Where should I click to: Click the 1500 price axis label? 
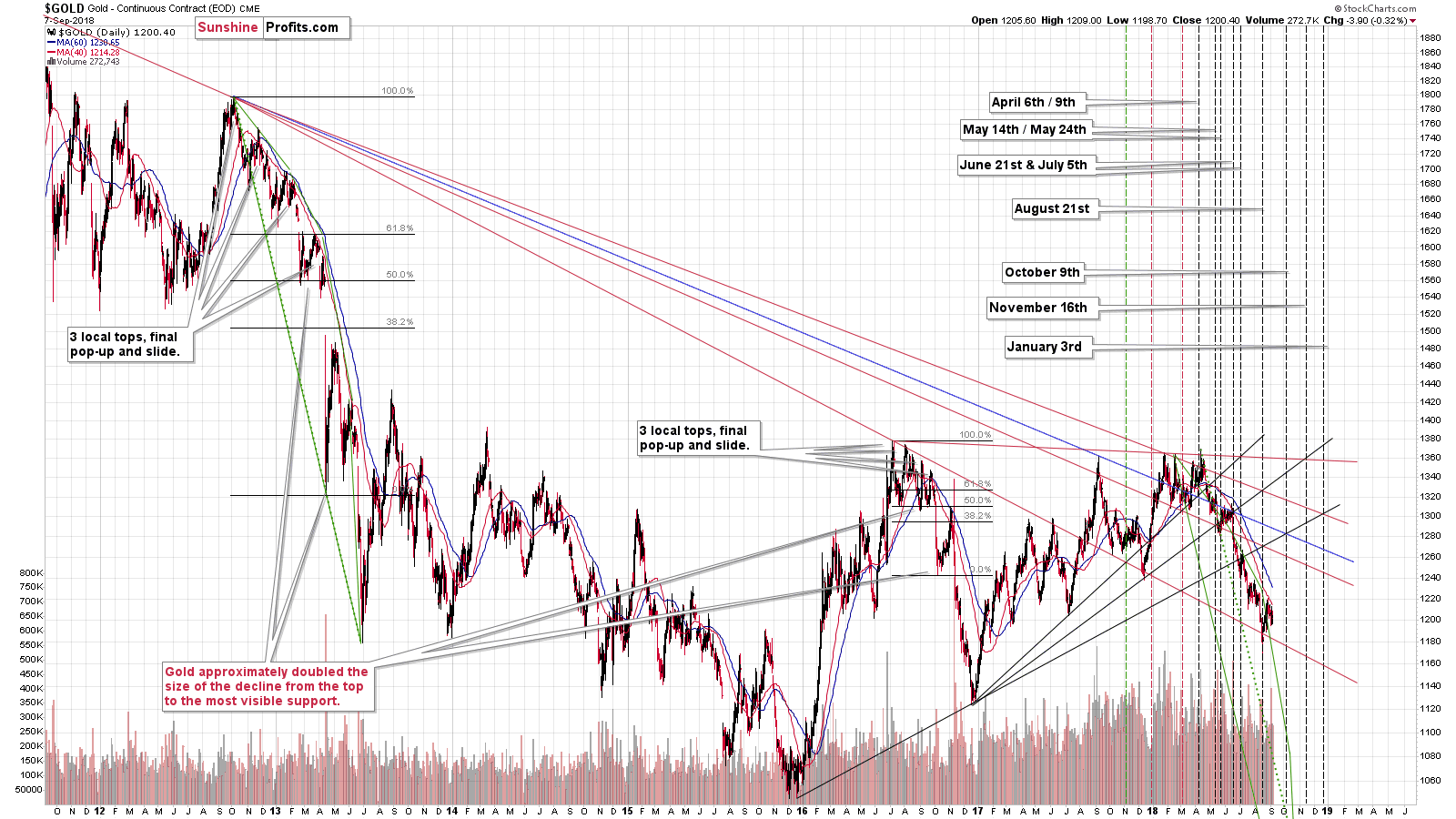pyautogui.click(x=1431, y=331)
